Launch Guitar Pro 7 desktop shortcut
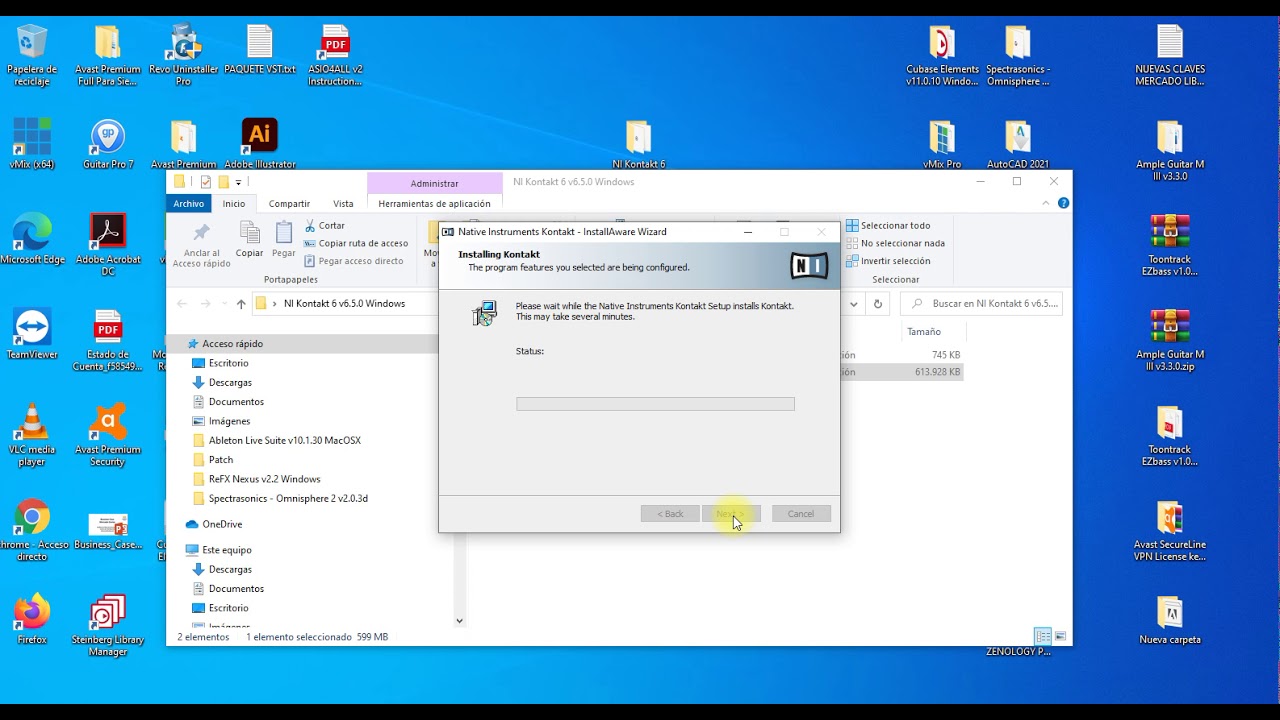The height and width of the screenshot is (720, 1280). point(108,144)
